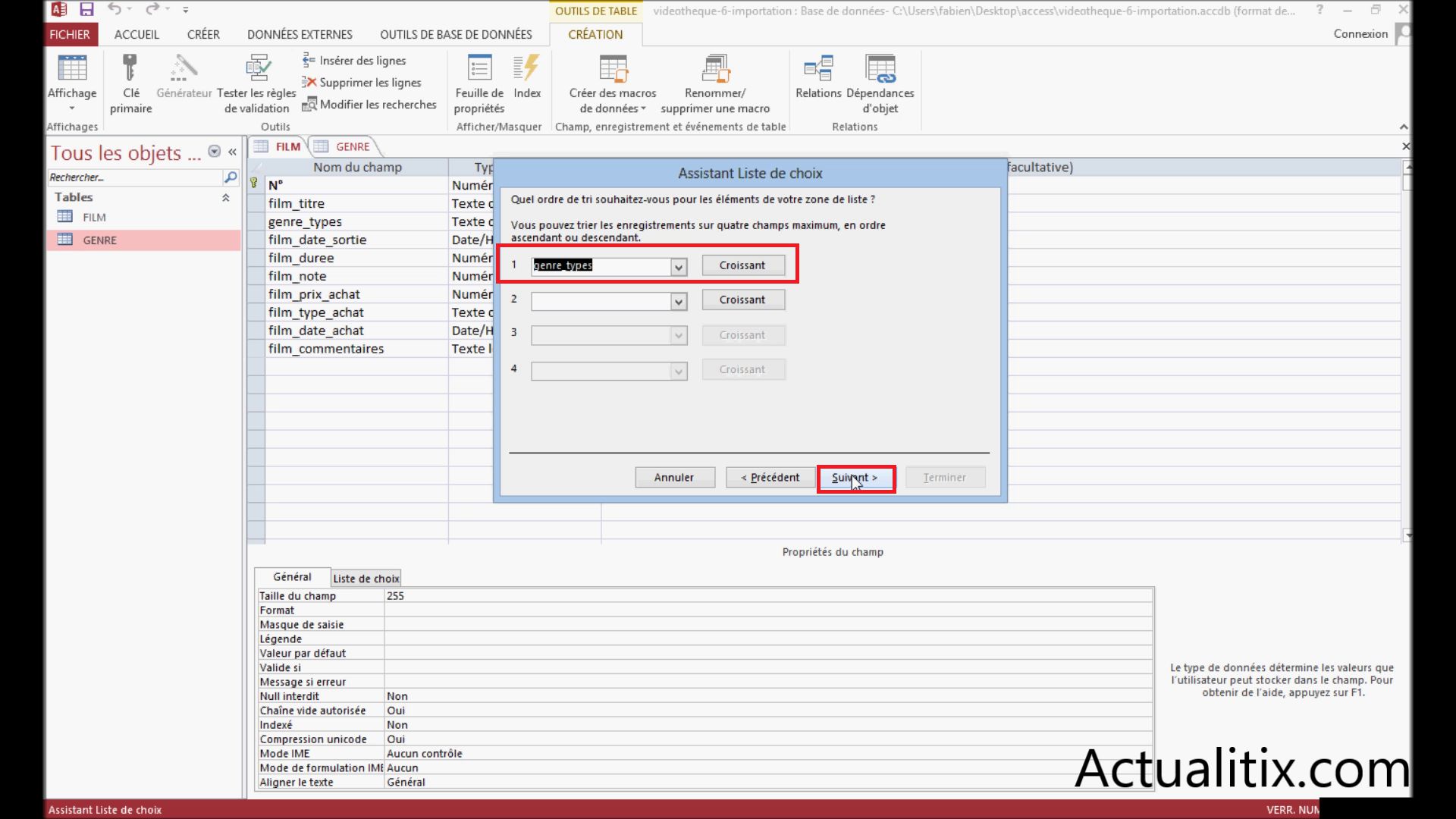
Task: Open the CRÉATION ribbon tab
Action: 595,35
